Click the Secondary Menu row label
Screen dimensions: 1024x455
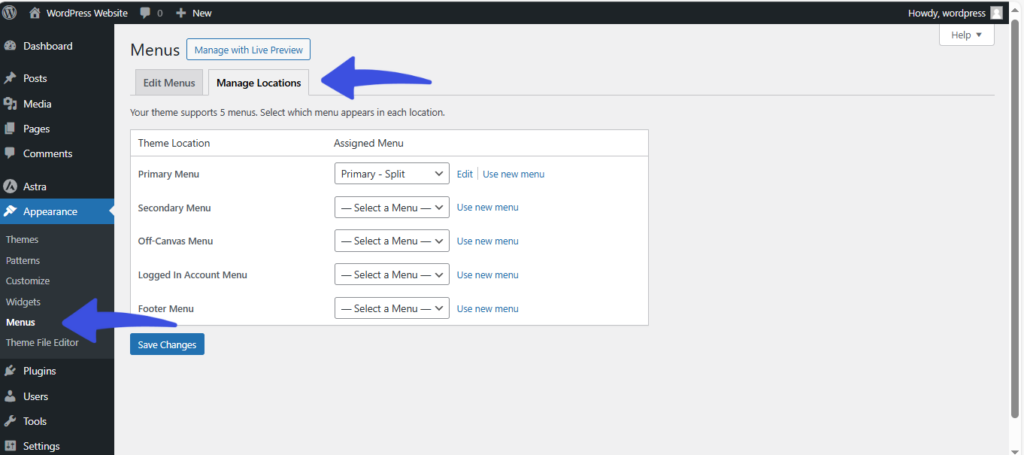pyautogui.click(x=174, y=208)
